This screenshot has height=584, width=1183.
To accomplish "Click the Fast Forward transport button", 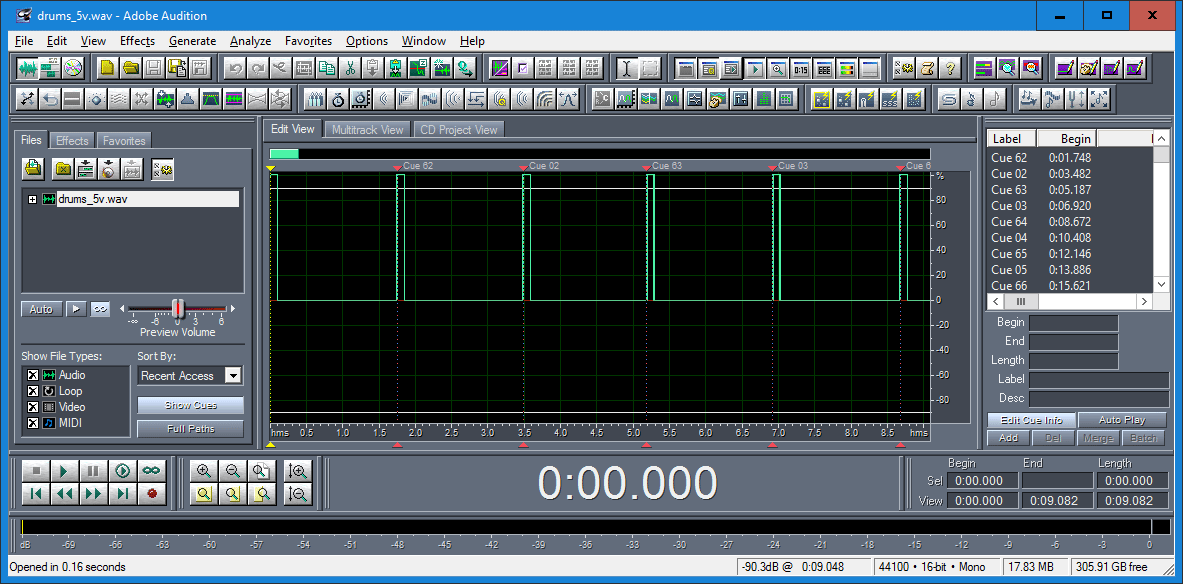I will click(x=93, y=494).
